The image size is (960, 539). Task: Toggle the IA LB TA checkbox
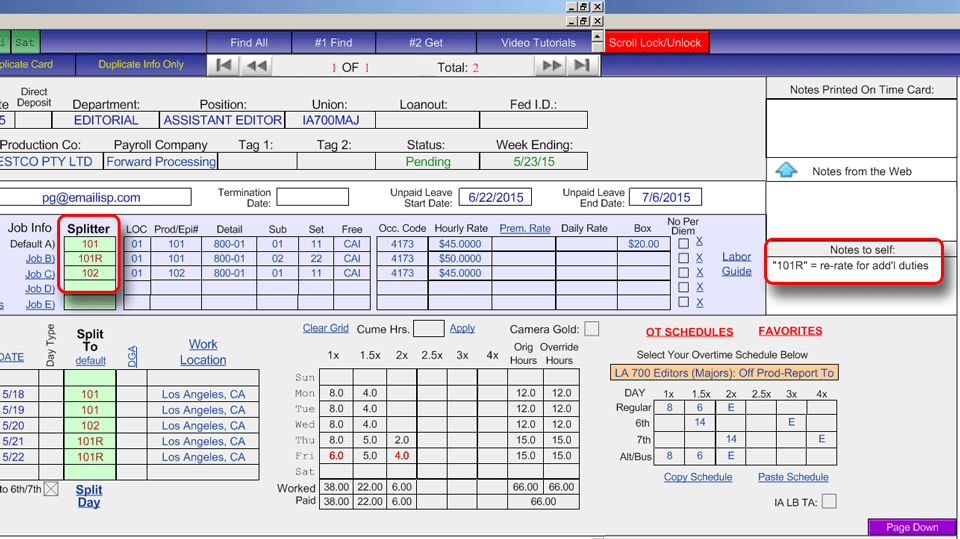829,502
